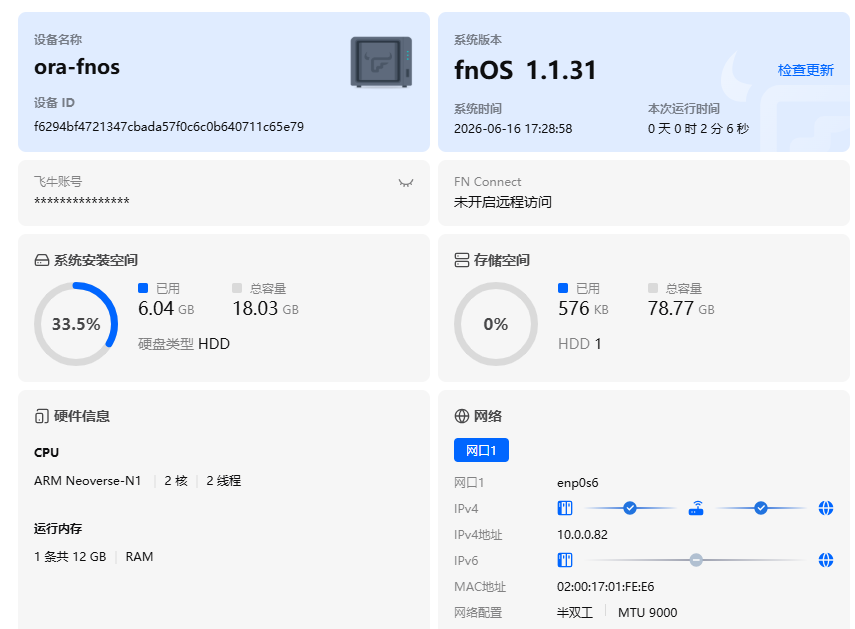Image resolution: width=855 pixels, height=629 pixels.
Task: Click the 78.77 GB total capacity
Action: (681, 309)
